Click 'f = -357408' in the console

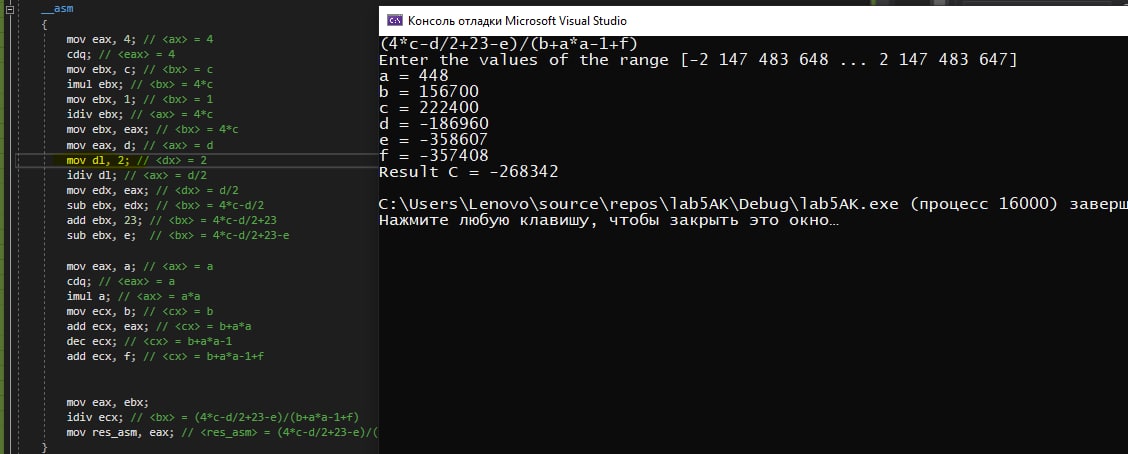tap(434, 155)
